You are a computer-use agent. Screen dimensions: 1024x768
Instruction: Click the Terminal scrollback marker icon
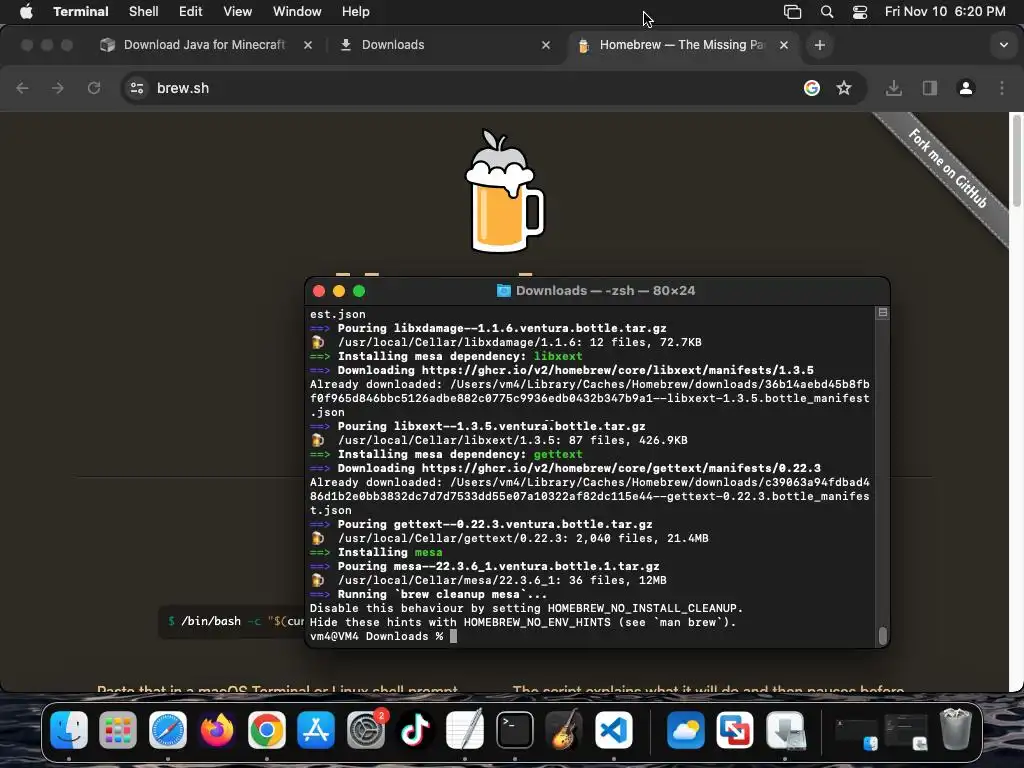coord(882,313)
